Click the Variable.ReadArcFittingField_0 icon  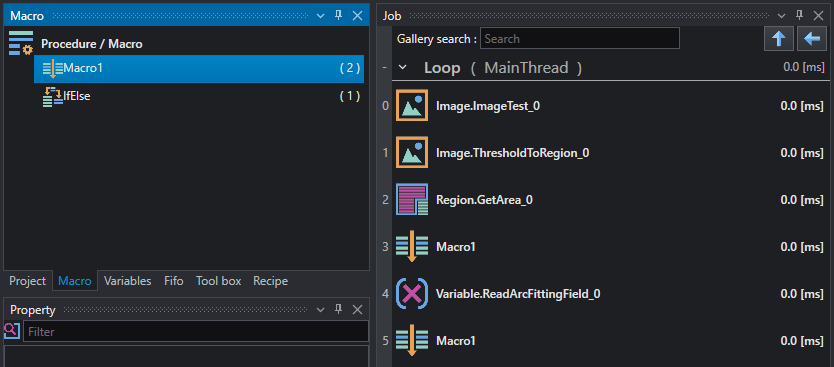pos(412,294)
